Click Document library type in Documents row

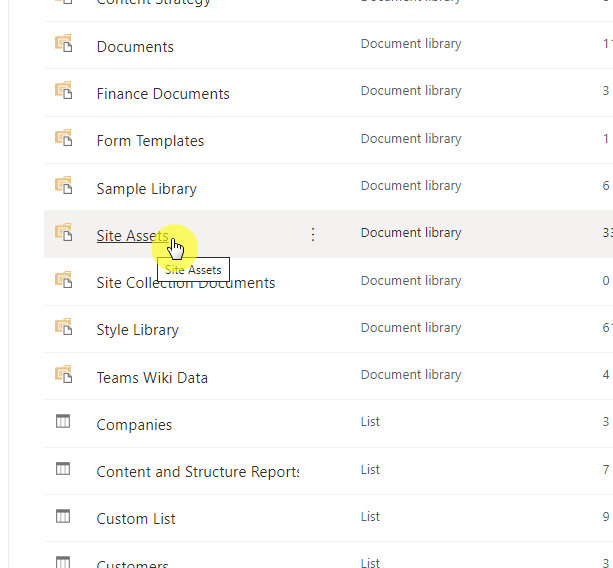(411, 44)
